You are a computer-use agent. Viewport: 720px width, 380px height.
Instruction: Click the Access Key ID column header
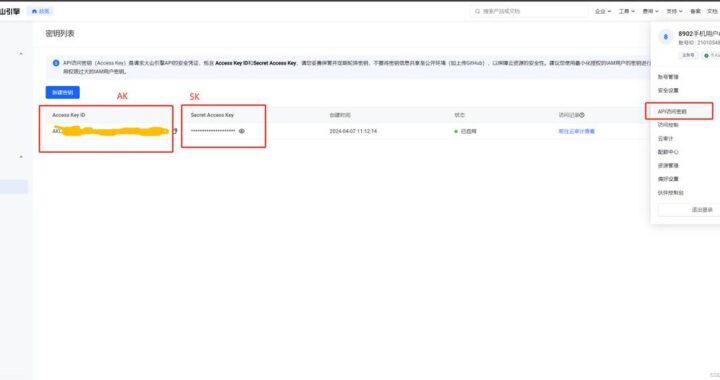click(68, 115)
